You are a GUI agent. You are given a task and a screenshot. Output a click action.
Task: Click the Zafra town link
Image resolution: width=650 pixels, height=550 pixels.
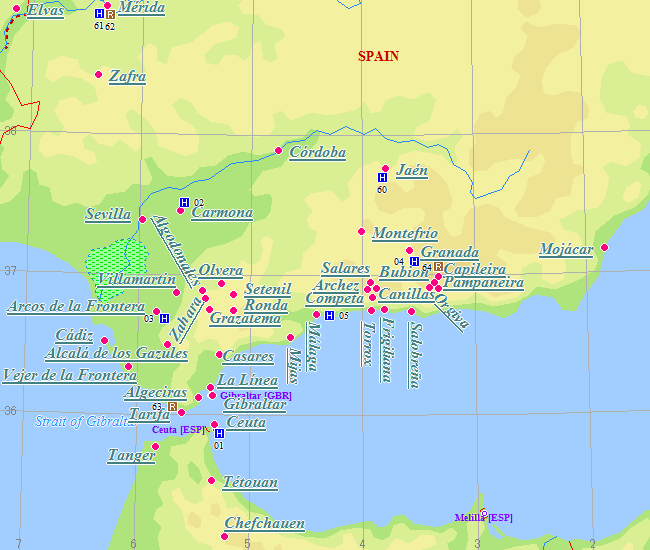[x=128, y=76]
